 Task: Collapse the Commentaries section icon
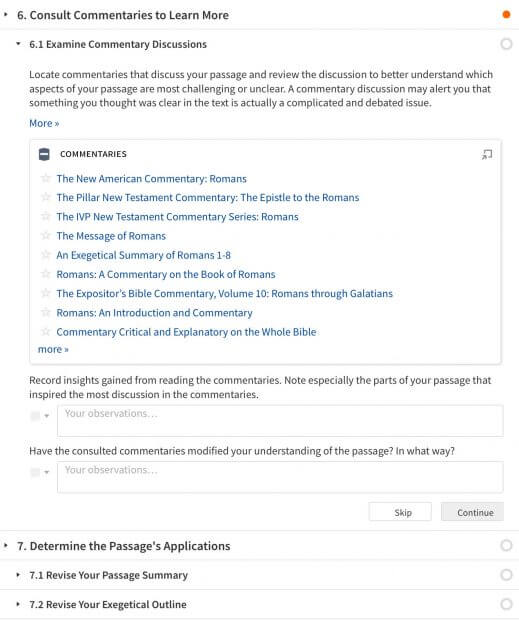(44, 154)
